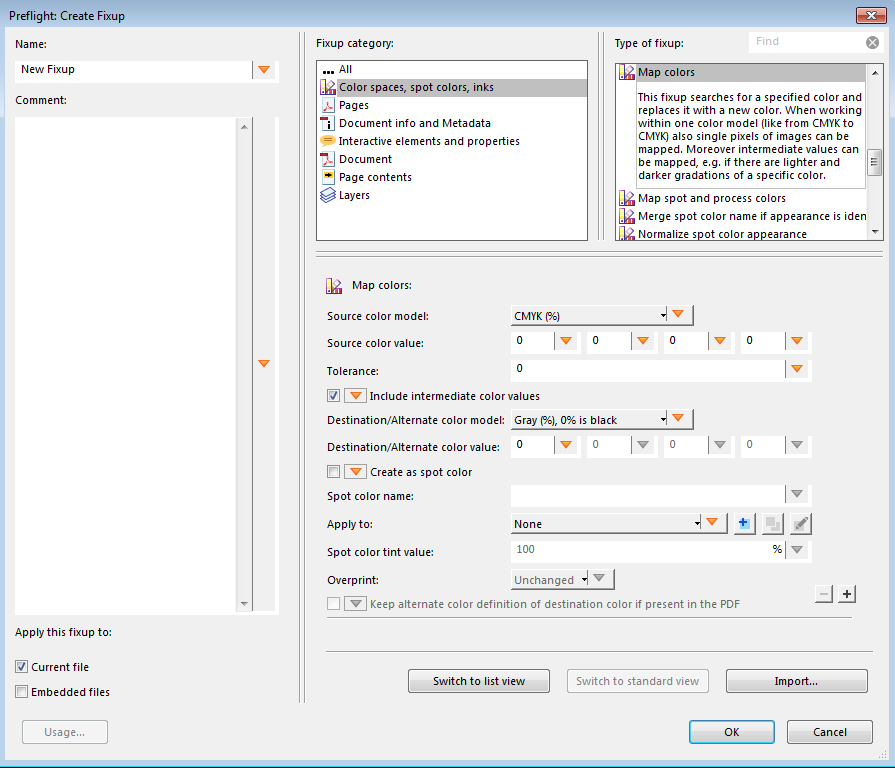Click the duplicate icon beside Apply to

(x=772, y=523)
